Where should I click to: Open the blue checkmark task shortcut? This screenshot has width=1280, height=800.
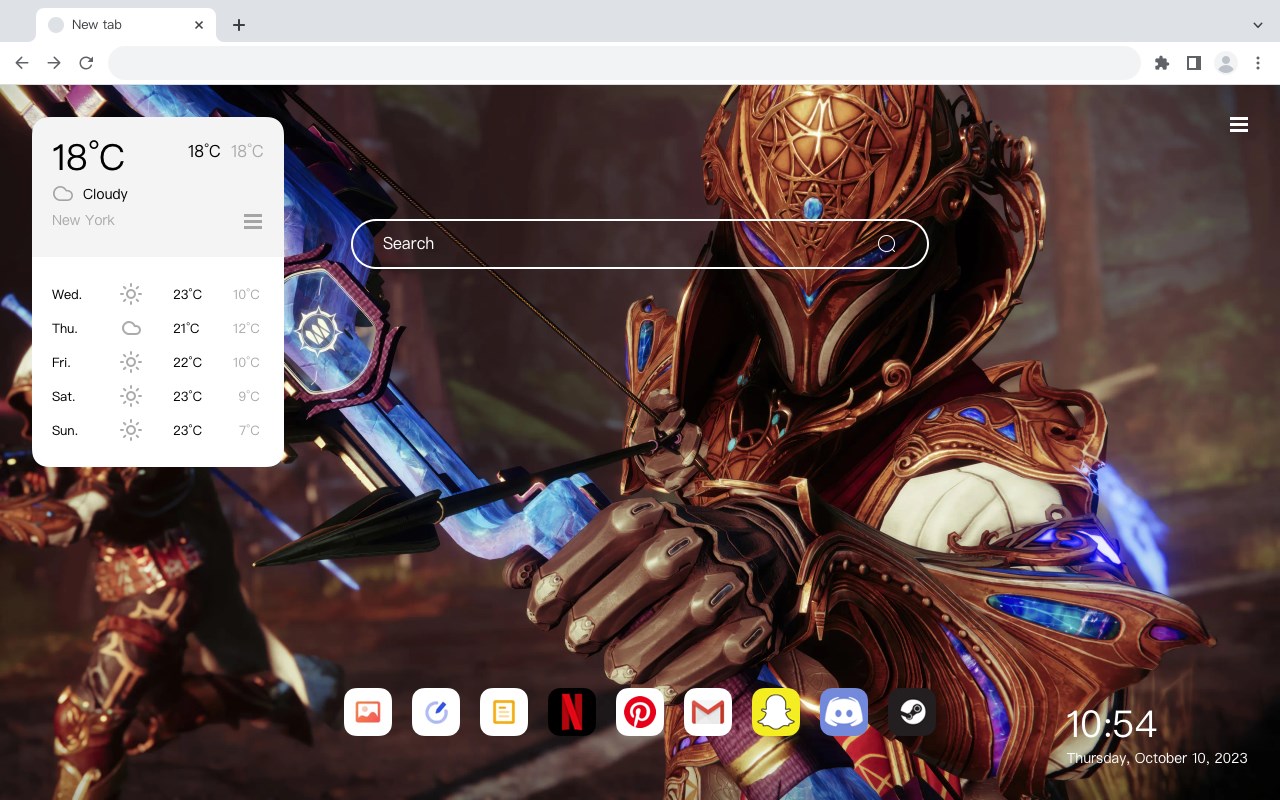pos(436,712)
